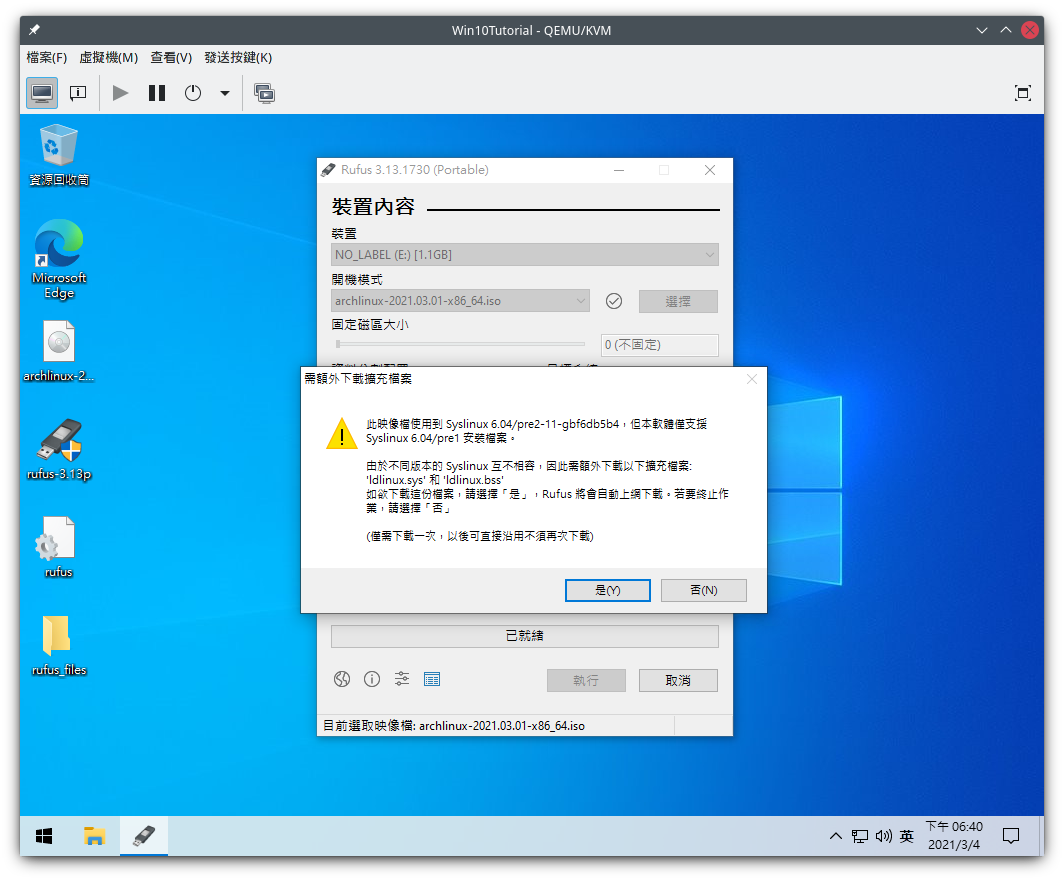1064x880 pixels.
Task: Open the VM snapshots manager
Action: pyautogui.click(x=264, y=93)
